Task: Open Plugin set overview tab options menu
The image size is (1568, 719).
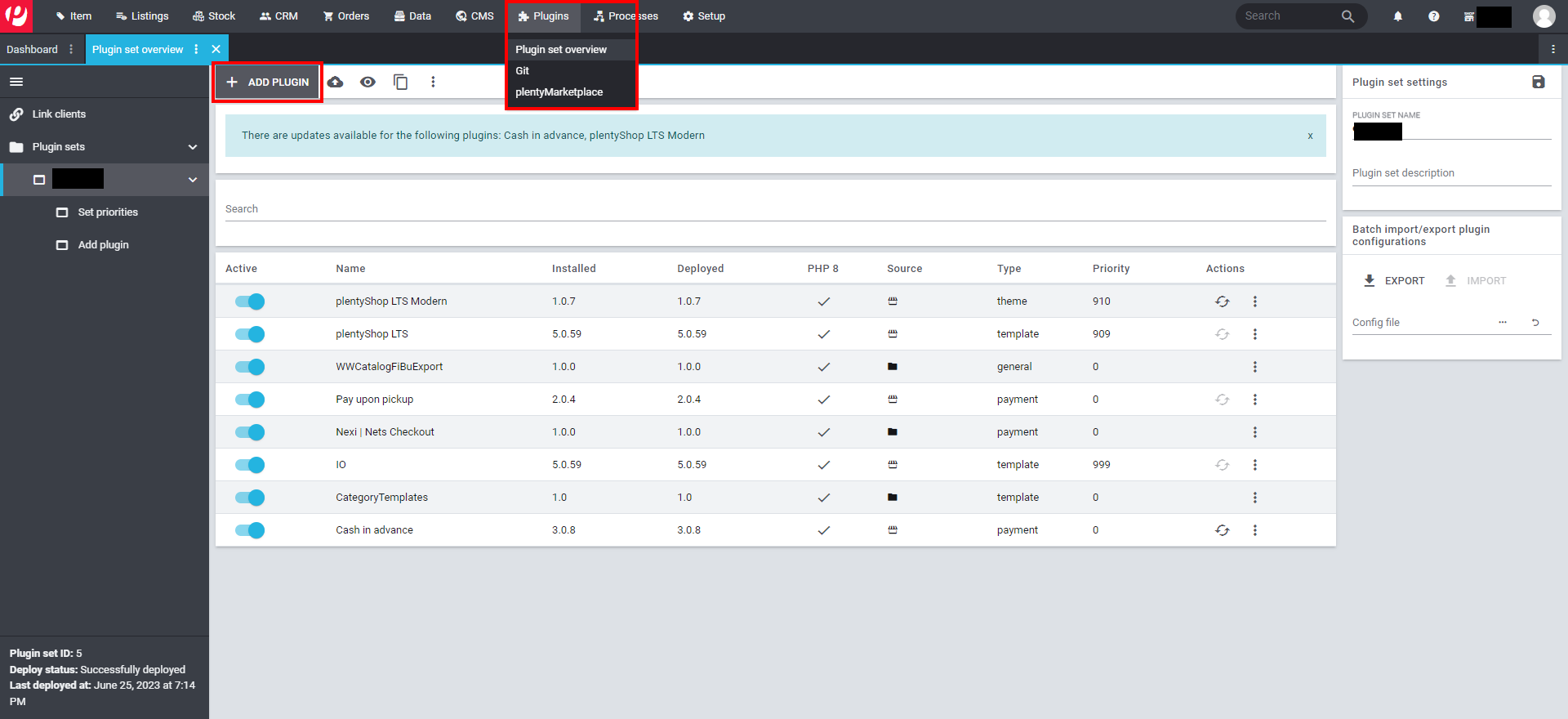Action: tap(196, 49)
